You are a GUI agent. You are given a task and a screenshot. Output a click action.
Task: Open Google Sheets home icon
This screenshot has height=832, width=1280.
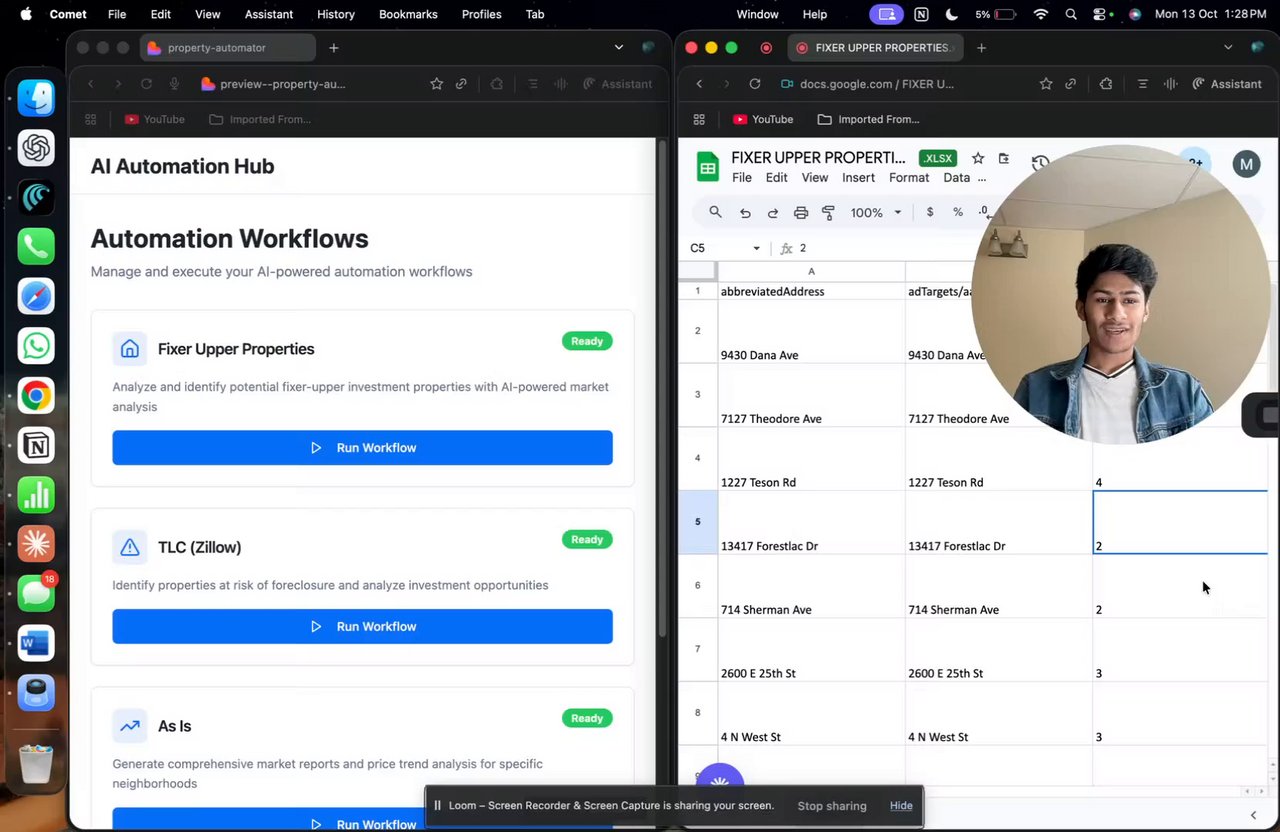(708, 167)
